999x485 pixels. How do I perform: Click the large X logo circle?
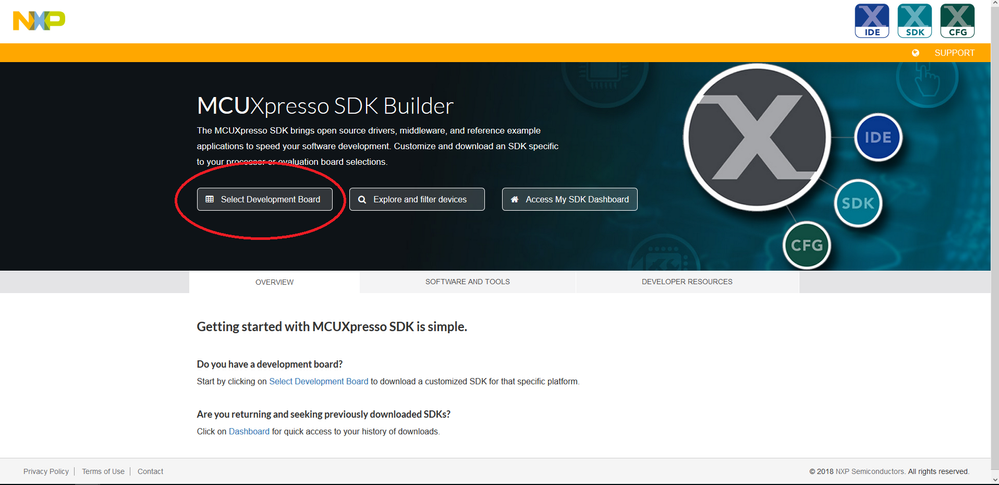(x=757, y=138)
